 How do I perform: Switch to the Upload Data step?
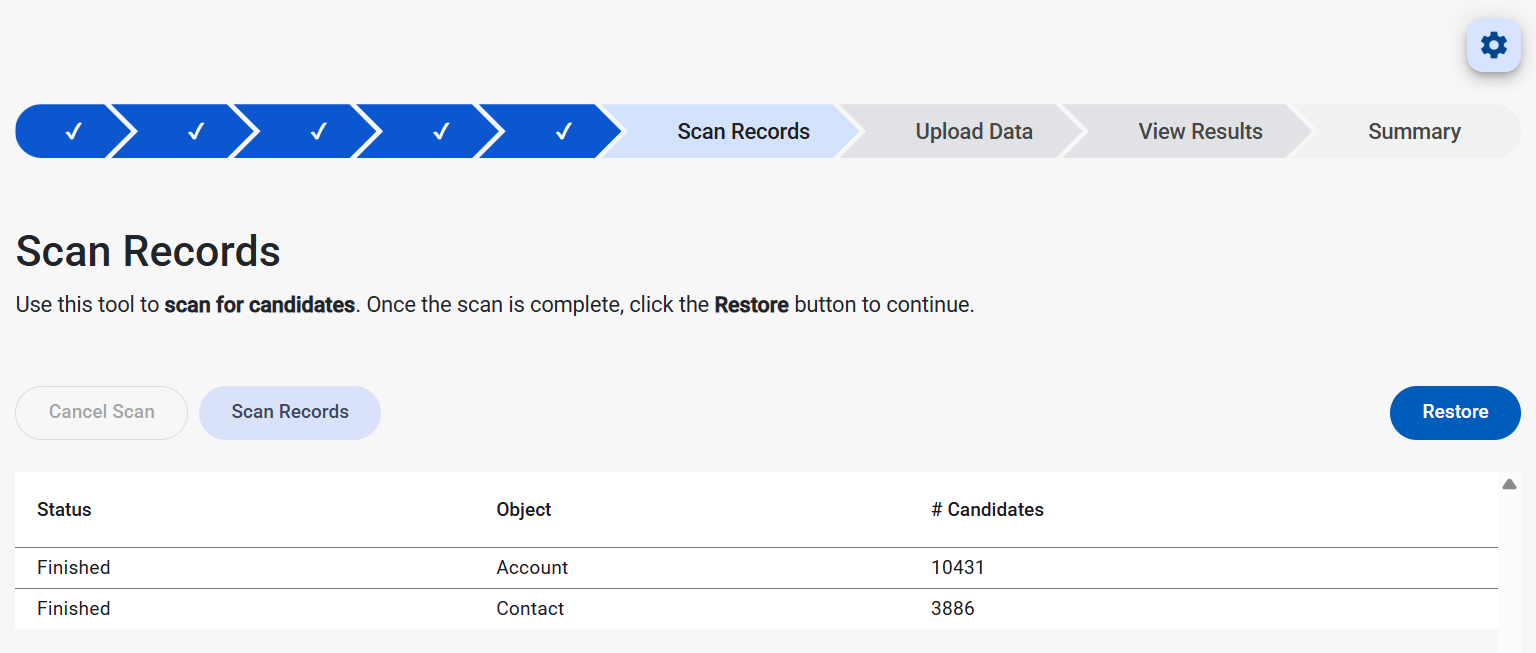pos(973,131)
